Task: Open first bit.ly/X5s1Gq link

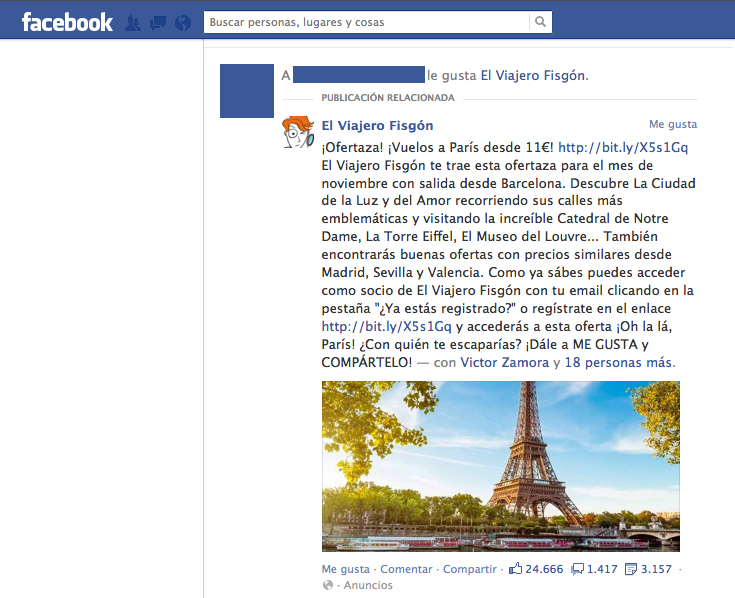Action: [x=623, y=148]
